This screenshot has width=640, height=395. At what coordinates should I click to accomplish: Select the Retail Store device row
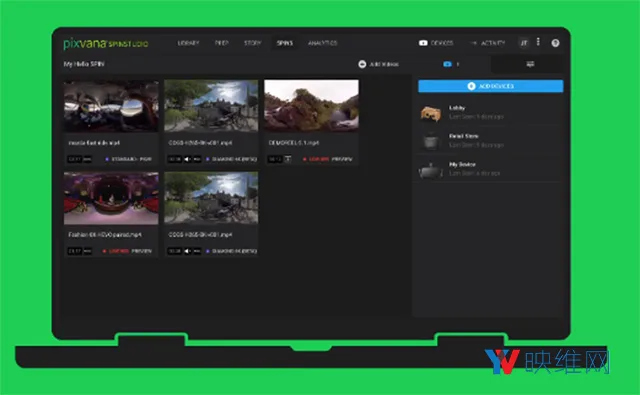pos(490,140)
